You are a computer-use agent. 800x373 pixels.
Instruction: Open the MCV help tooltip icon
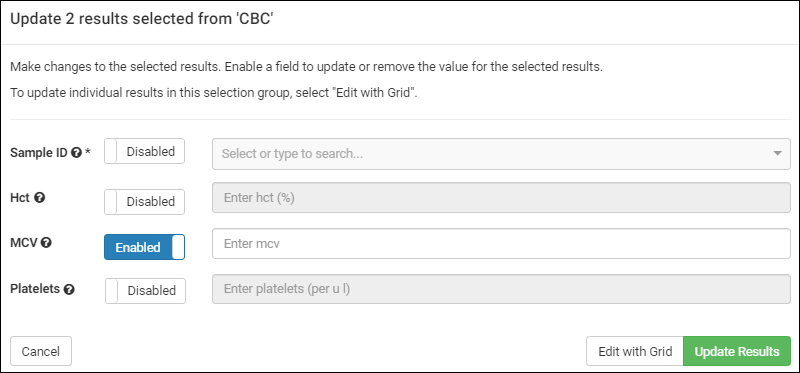tap(46, 243)
